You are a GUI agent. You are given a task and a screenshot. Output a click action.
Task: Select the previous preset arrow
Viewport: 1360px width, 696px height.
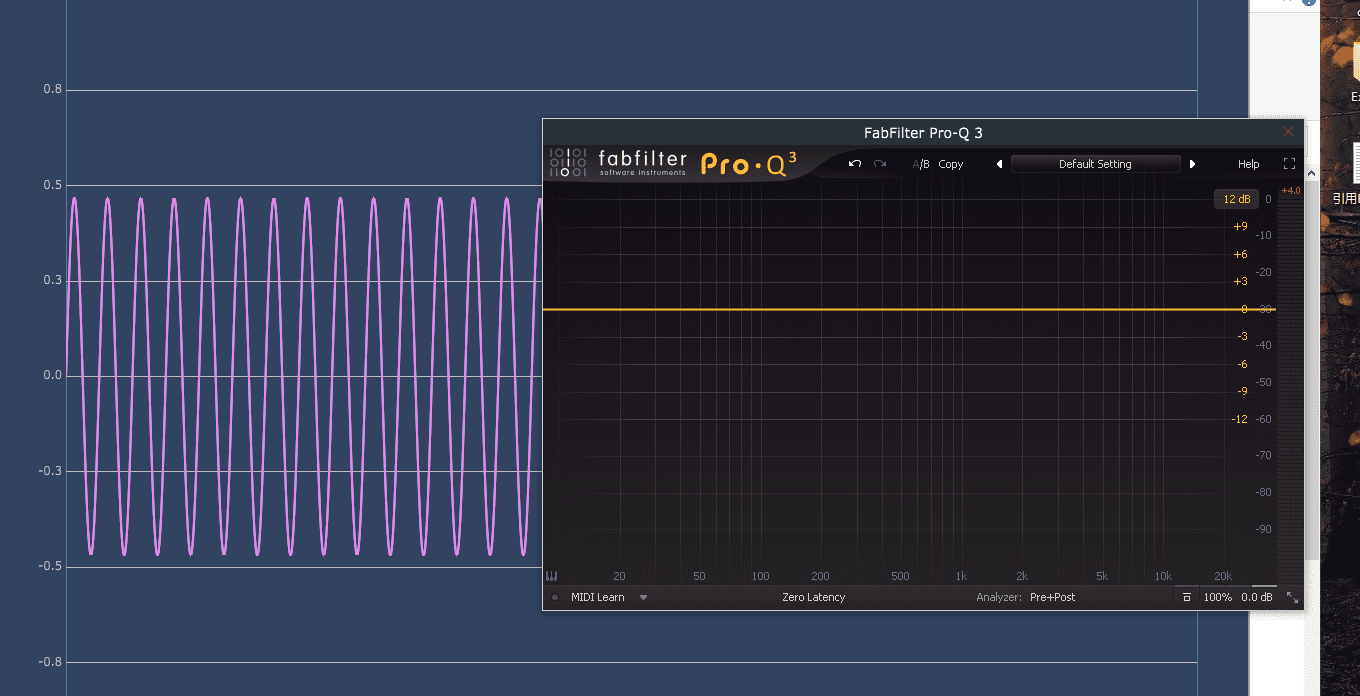click(x=999, y=164)
